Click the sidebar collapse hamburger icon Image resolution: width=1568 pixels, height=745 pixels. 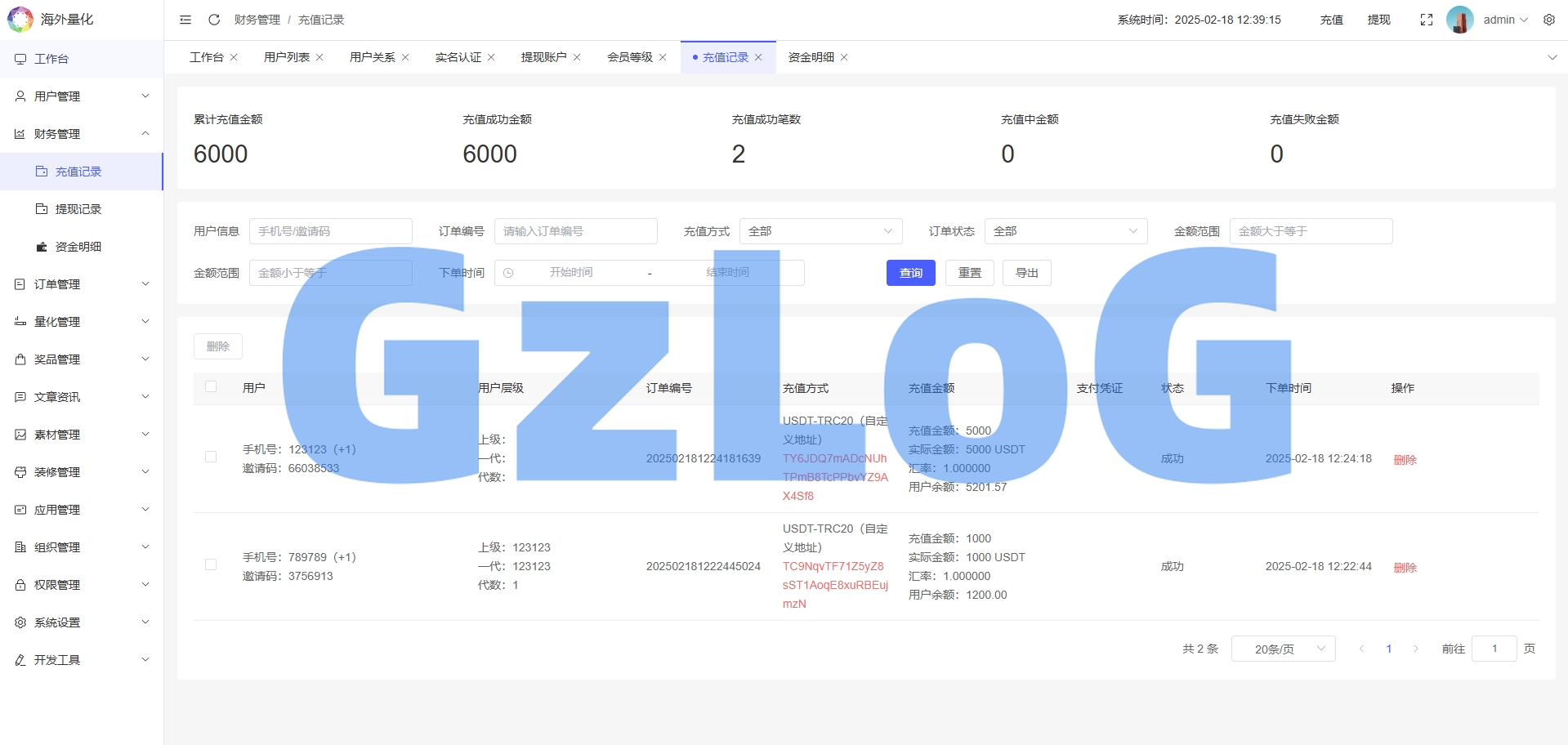coord(185,20)
